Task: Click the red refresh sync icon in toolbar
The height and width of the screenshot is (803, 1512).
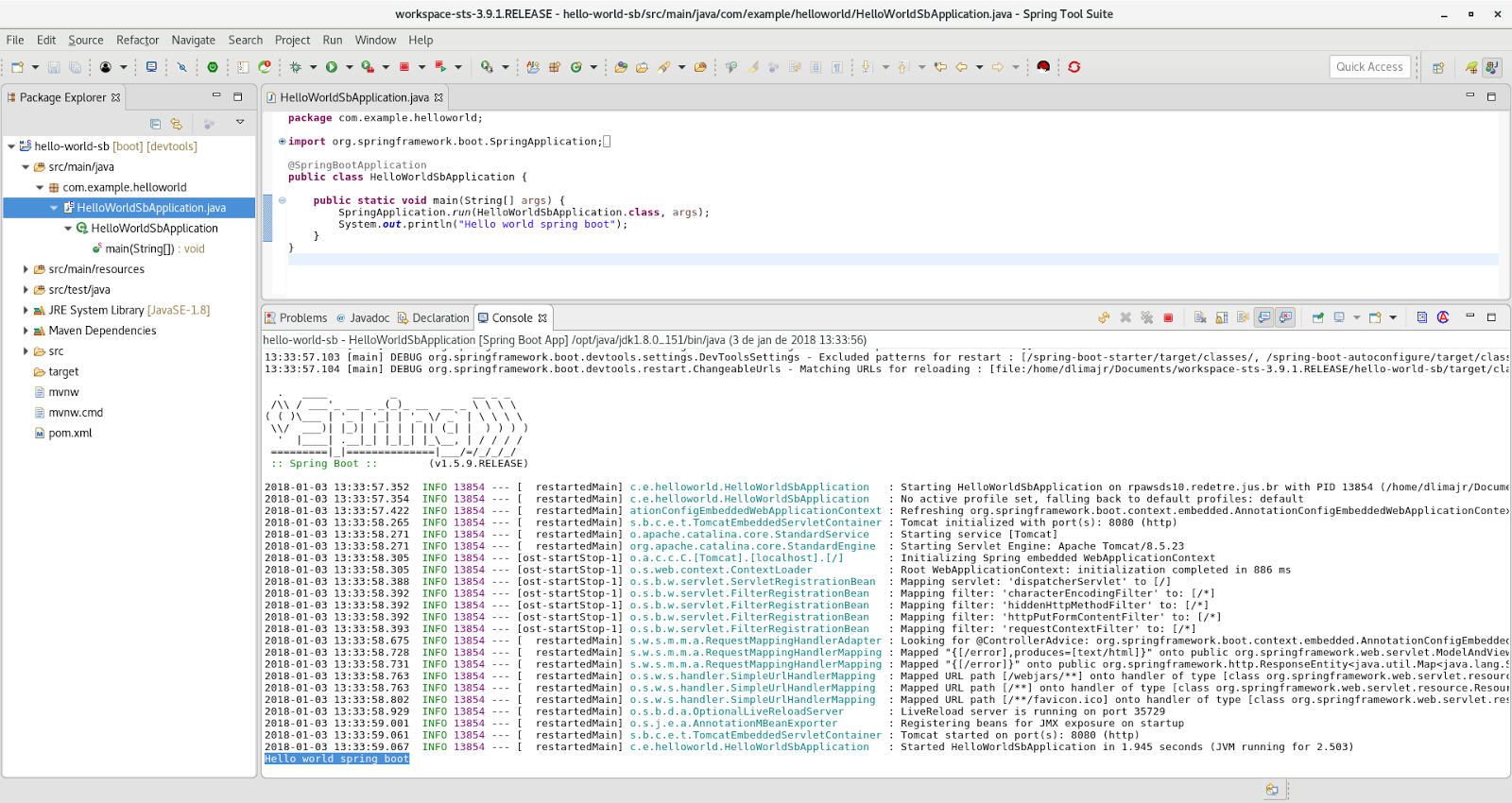Action: click(1074, 67)
